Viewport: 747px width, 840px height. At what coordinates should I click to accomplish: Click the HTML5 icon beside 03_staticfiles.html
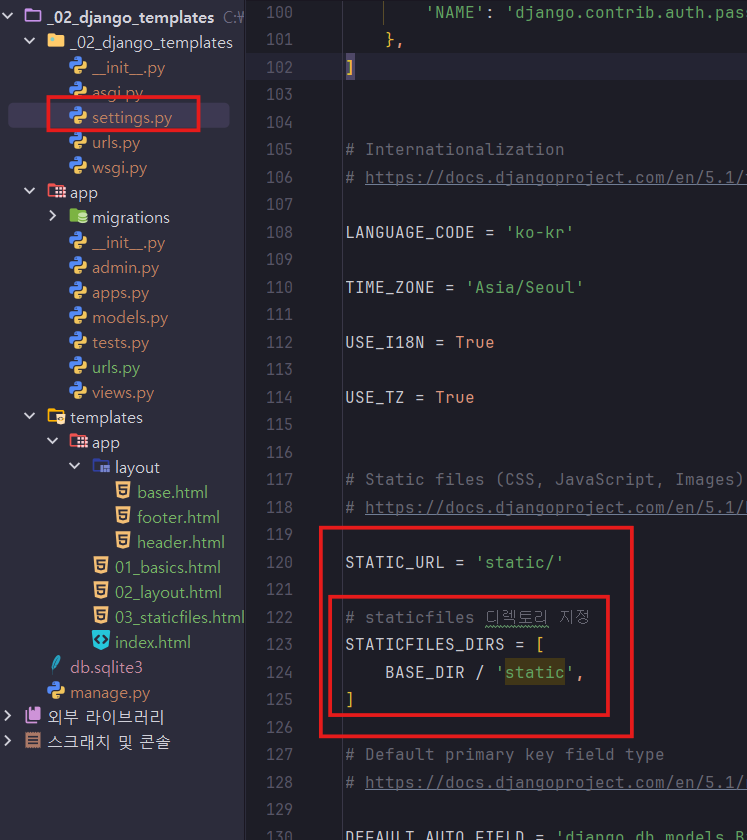(101, 615)
